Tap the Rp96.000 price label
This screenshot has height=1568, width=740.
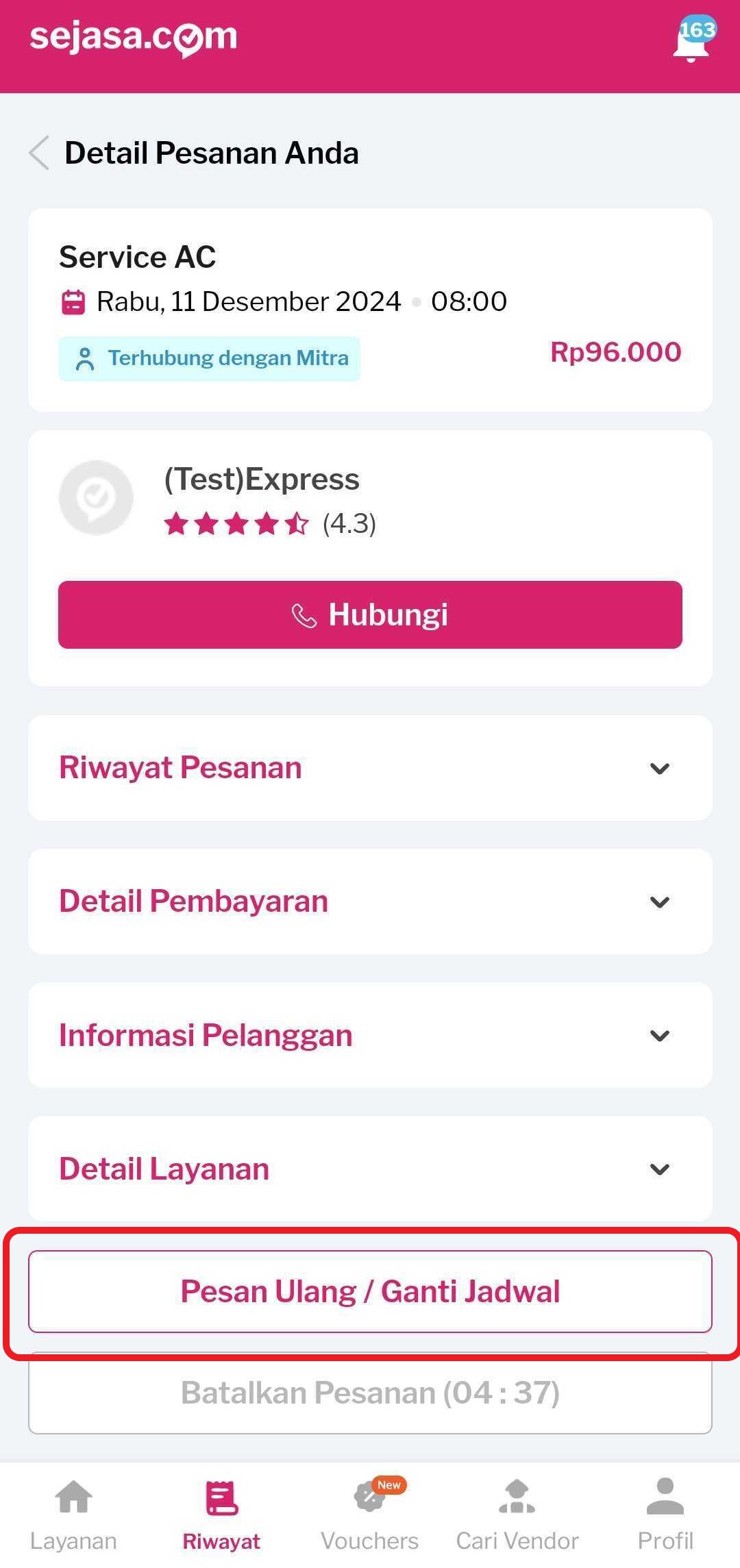click(x=615, y=352)
